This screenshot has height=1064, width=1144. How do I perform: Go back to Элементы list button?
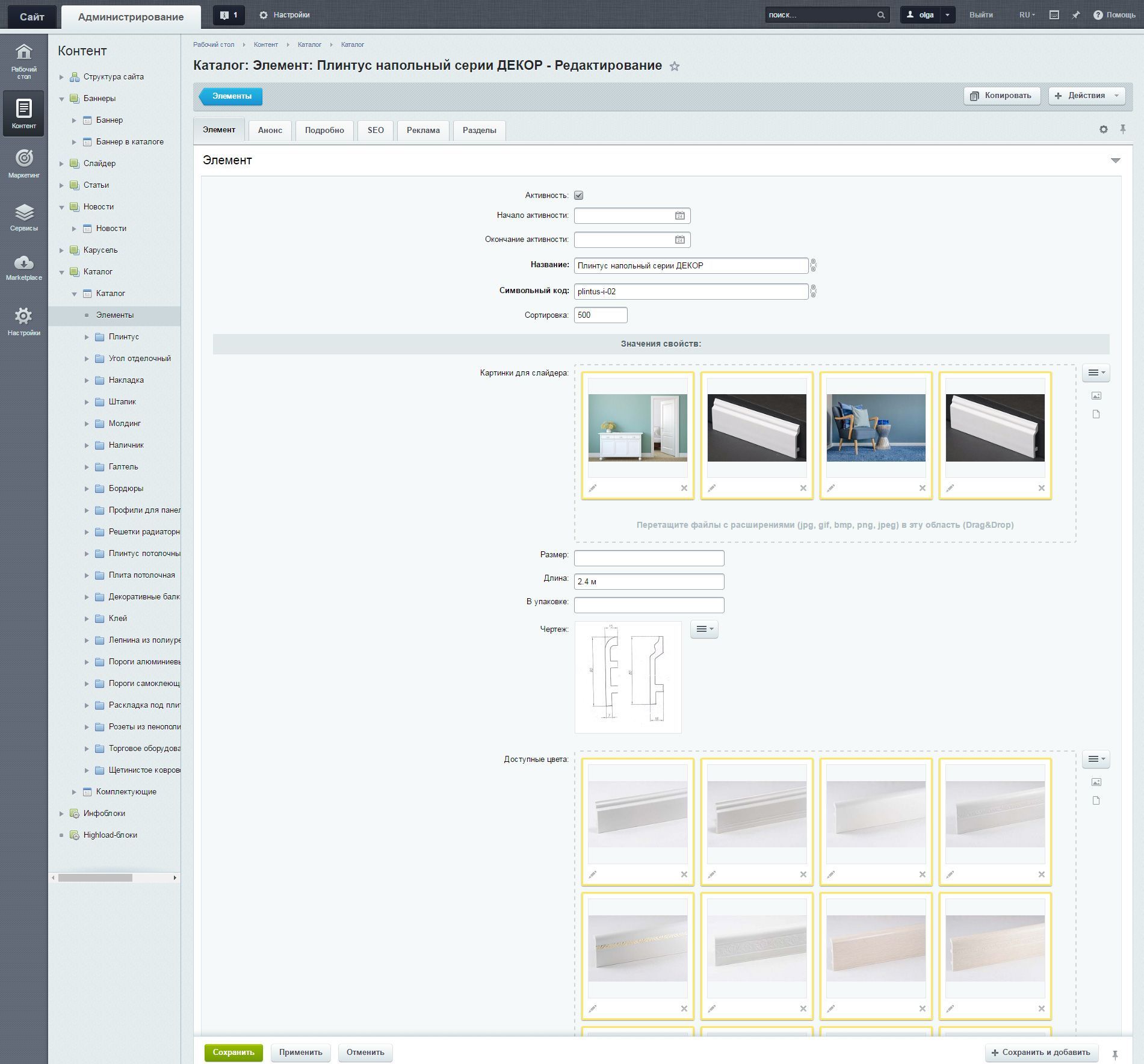231,96
